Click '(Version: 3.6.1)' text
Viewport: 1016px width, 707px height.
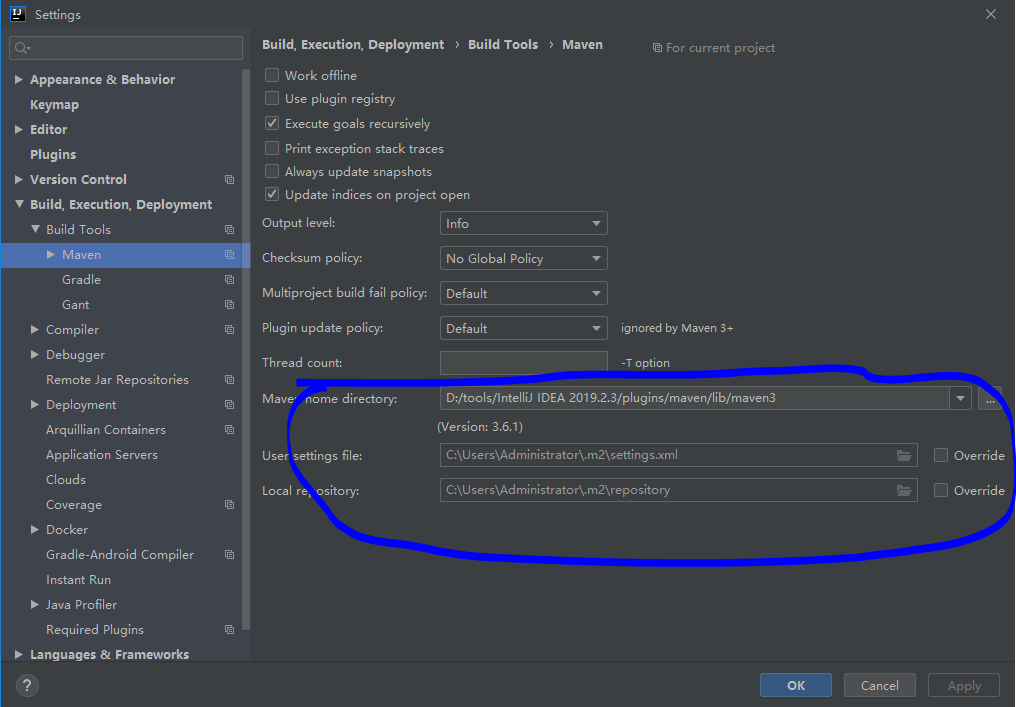480,427
